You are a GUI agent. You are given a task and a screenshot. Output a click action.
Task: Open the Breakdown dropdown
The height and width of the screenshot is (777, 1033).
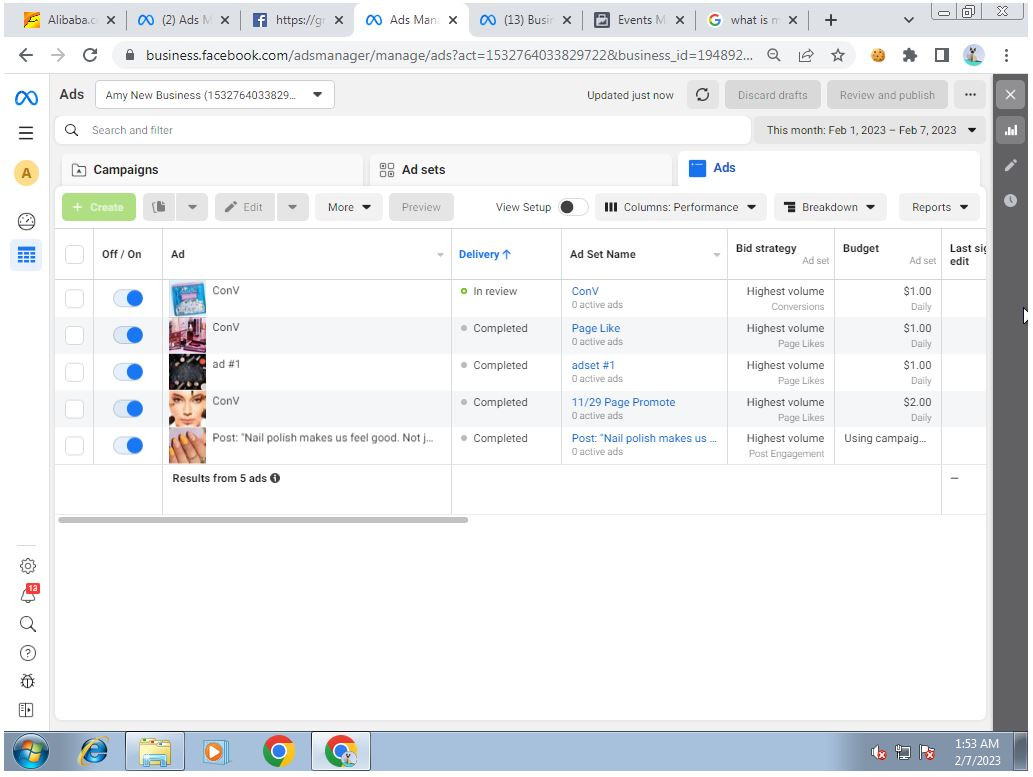830,207
